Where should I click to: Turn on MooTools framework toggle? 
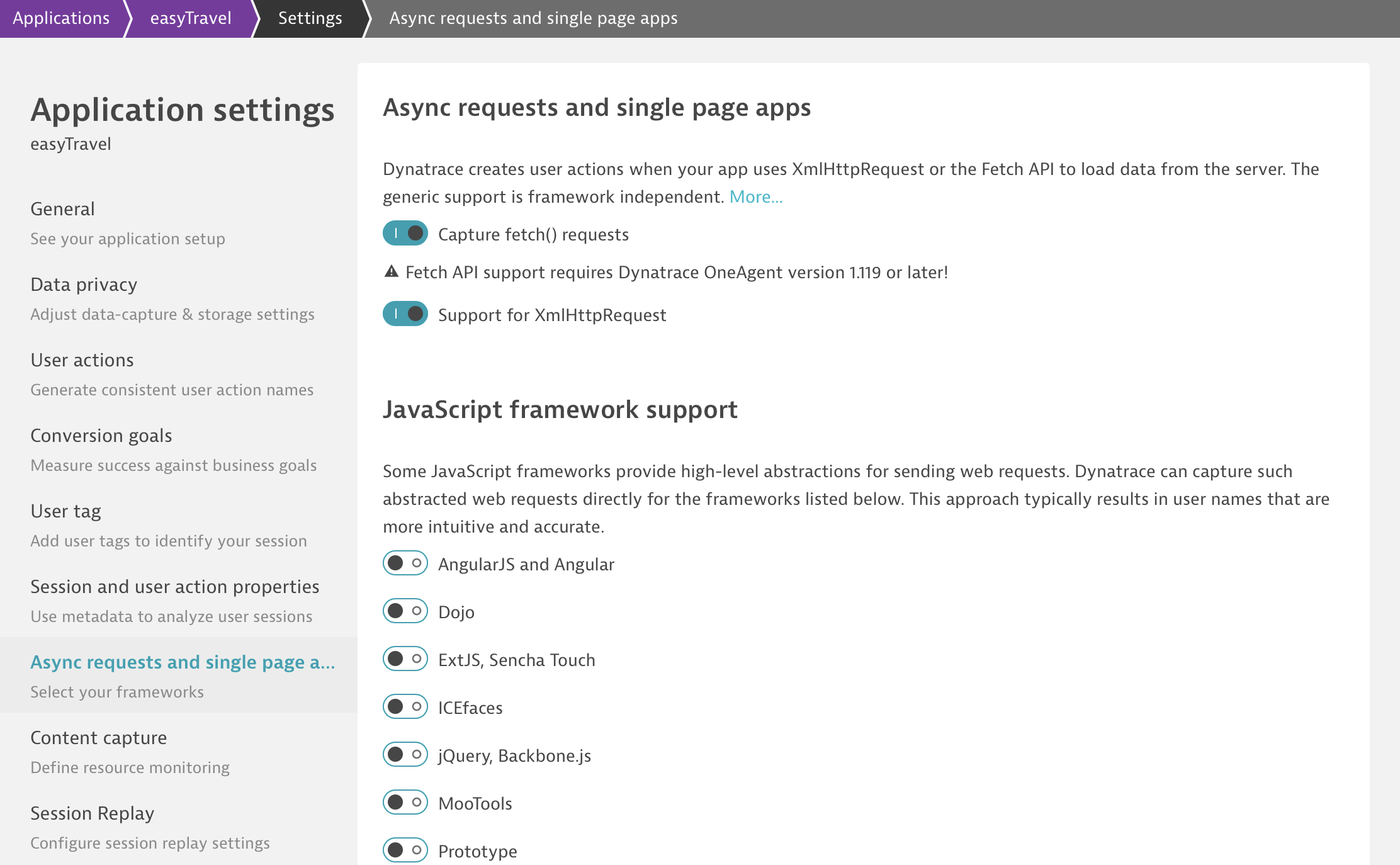(x=405, y=803)
